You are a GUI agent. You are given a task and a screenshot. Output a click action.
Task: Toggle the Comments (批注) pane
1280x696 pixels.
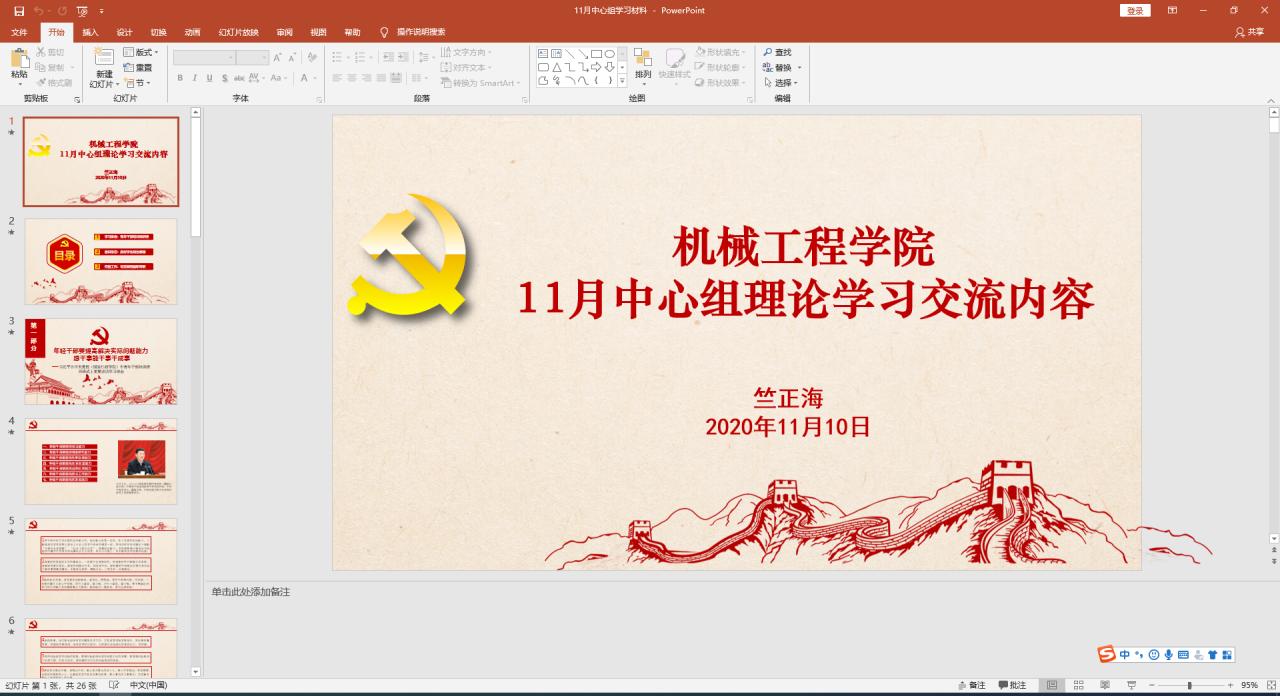[1011, 685]
